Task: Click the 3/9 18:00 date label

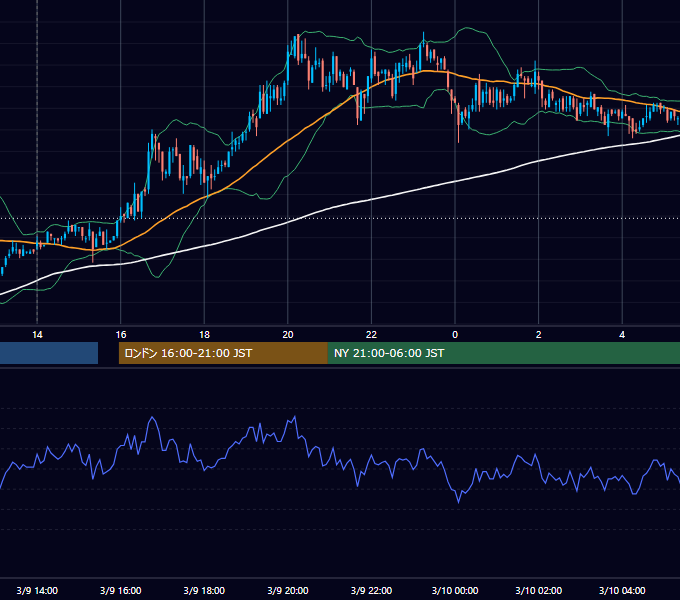Action: coord(204,590)
